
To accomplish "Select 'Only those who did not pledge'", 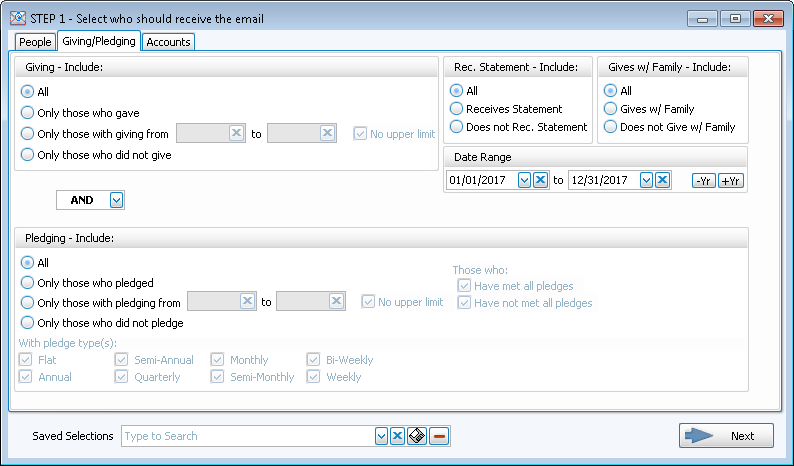I will point(27,323).
